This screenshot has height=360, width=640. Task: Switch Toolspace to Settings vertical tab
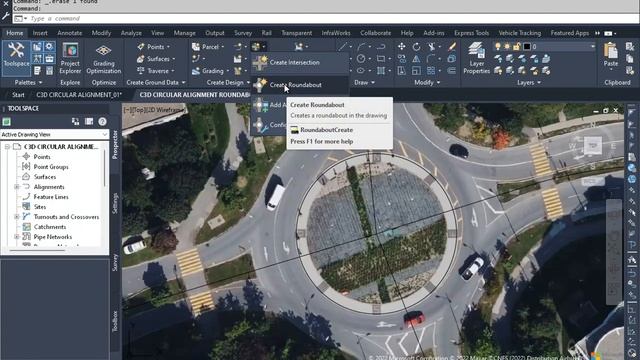[x=115, y=203]
